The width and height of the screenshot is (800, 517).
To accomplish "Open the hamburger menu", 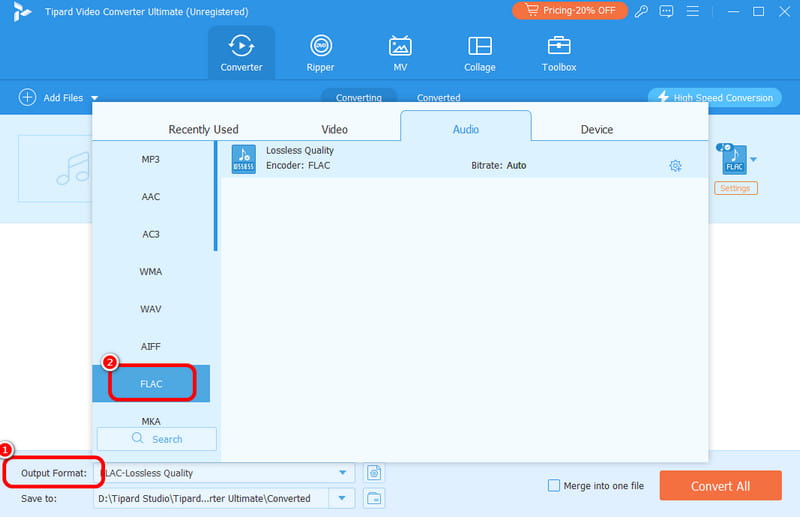I will (692, 11).
